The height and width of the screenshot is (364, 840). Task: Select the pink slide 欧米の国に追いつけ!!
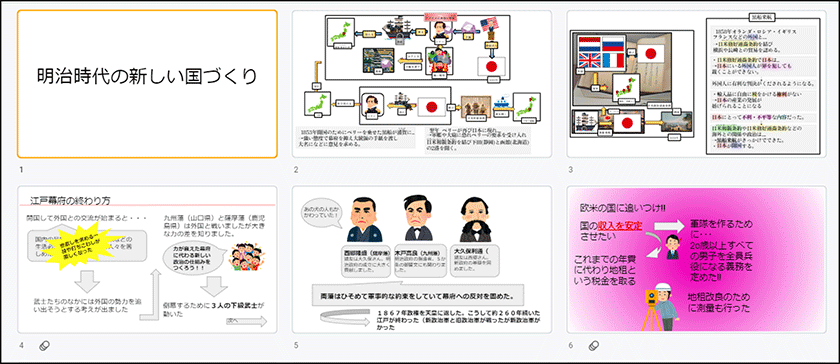[696, 259]
